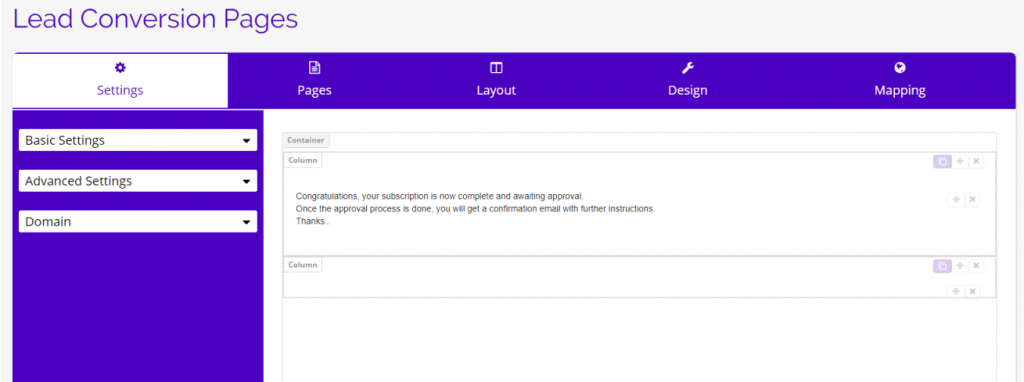
Task: Click the 'Congratulations, your subscription' line
Action: (439, 196)
